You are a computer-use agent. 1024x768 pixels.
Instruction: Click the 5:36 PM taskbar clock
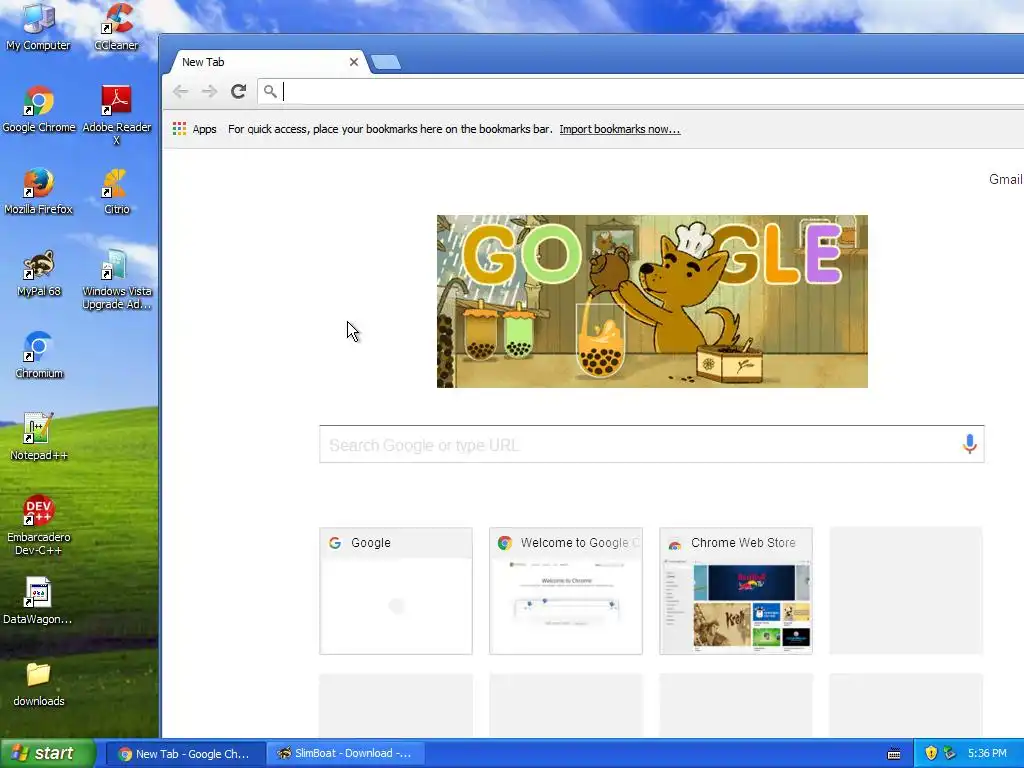tap(987, 754)
